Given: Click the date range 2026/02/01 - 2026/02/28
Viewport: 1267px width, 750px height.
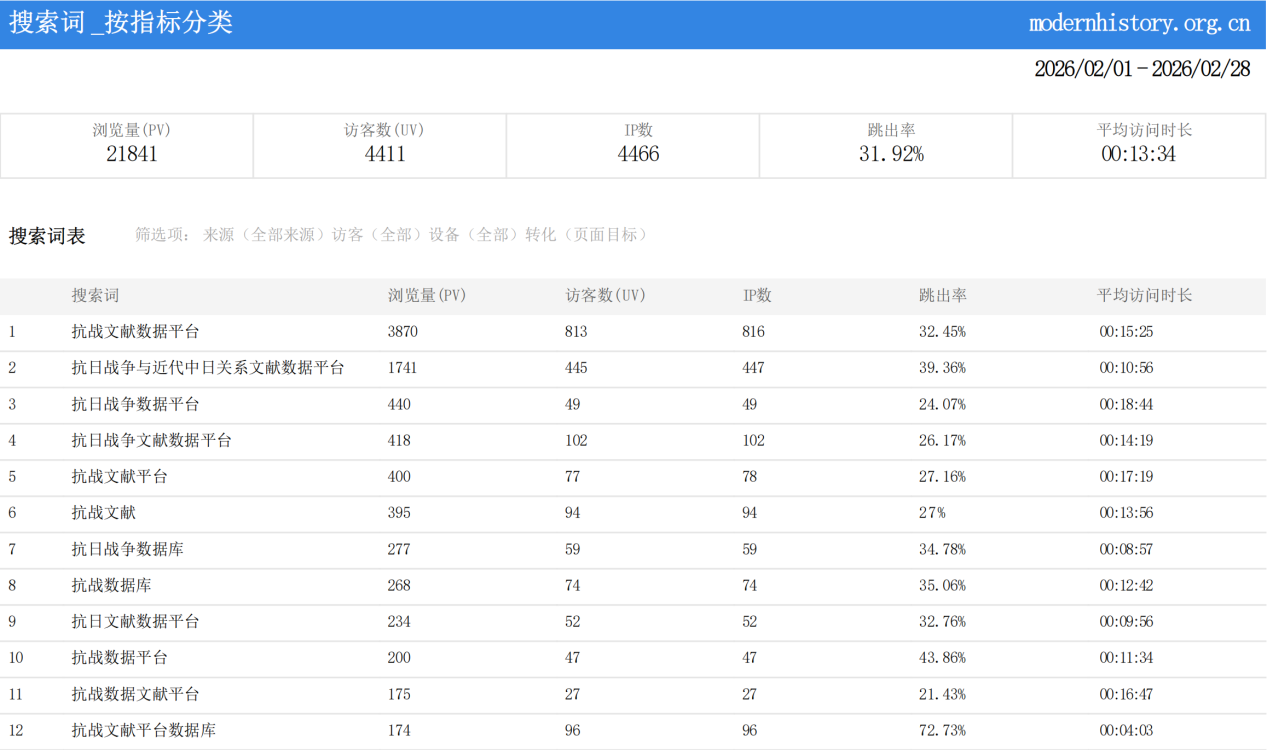Looking at the screenshot, I should pos(1141,69).
